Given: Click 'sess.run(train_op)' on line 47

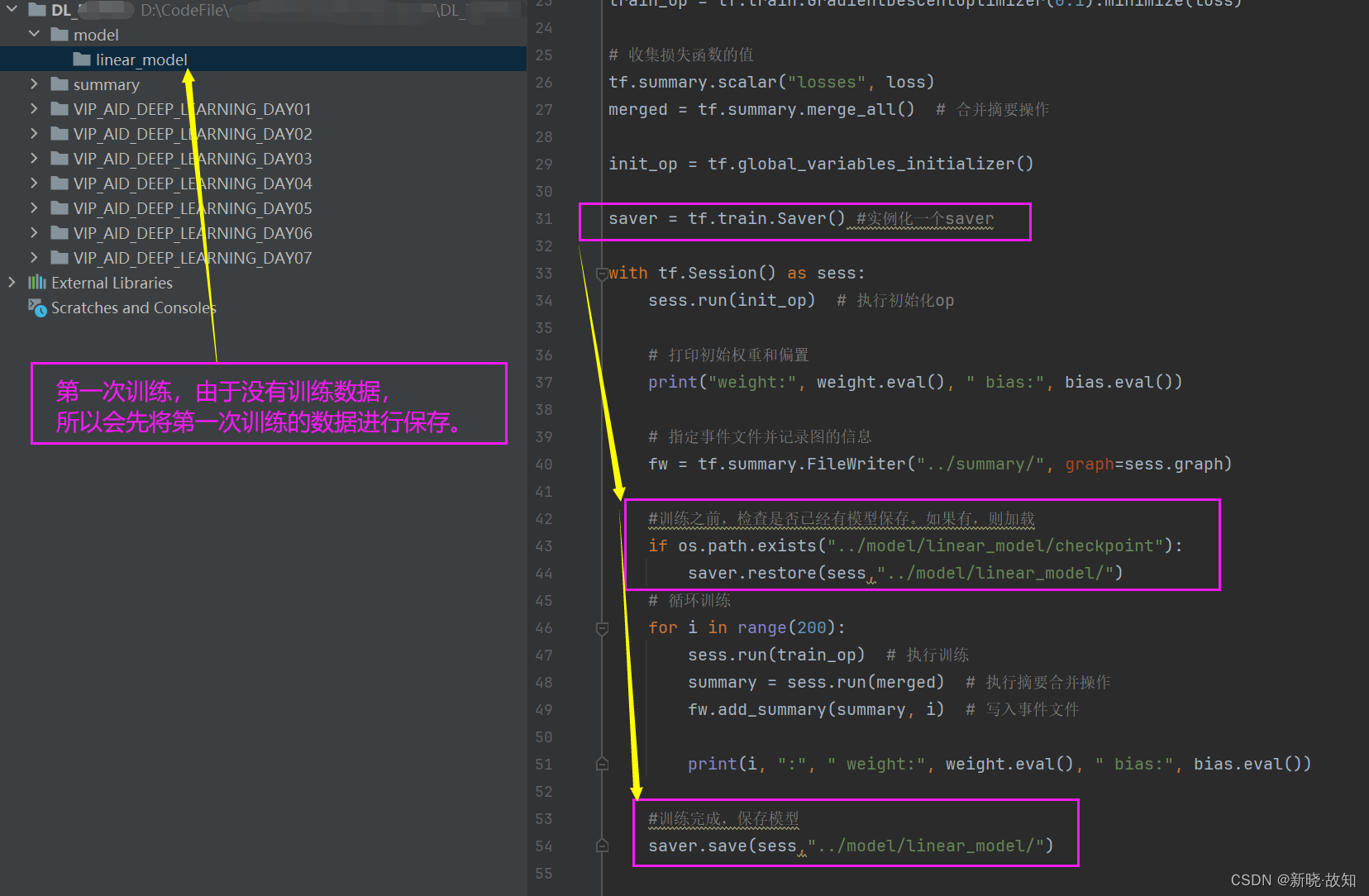Looking at the screenshot, I should tap(776, 655).
